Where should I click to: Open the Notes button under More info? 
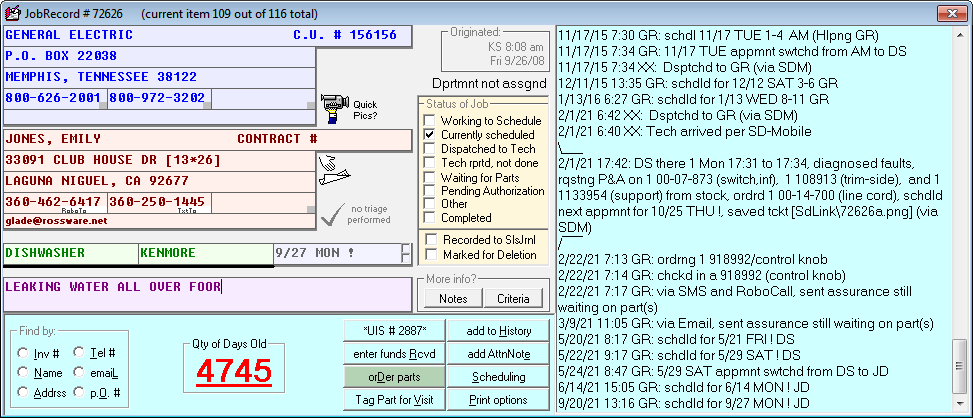tap(453, 299)
